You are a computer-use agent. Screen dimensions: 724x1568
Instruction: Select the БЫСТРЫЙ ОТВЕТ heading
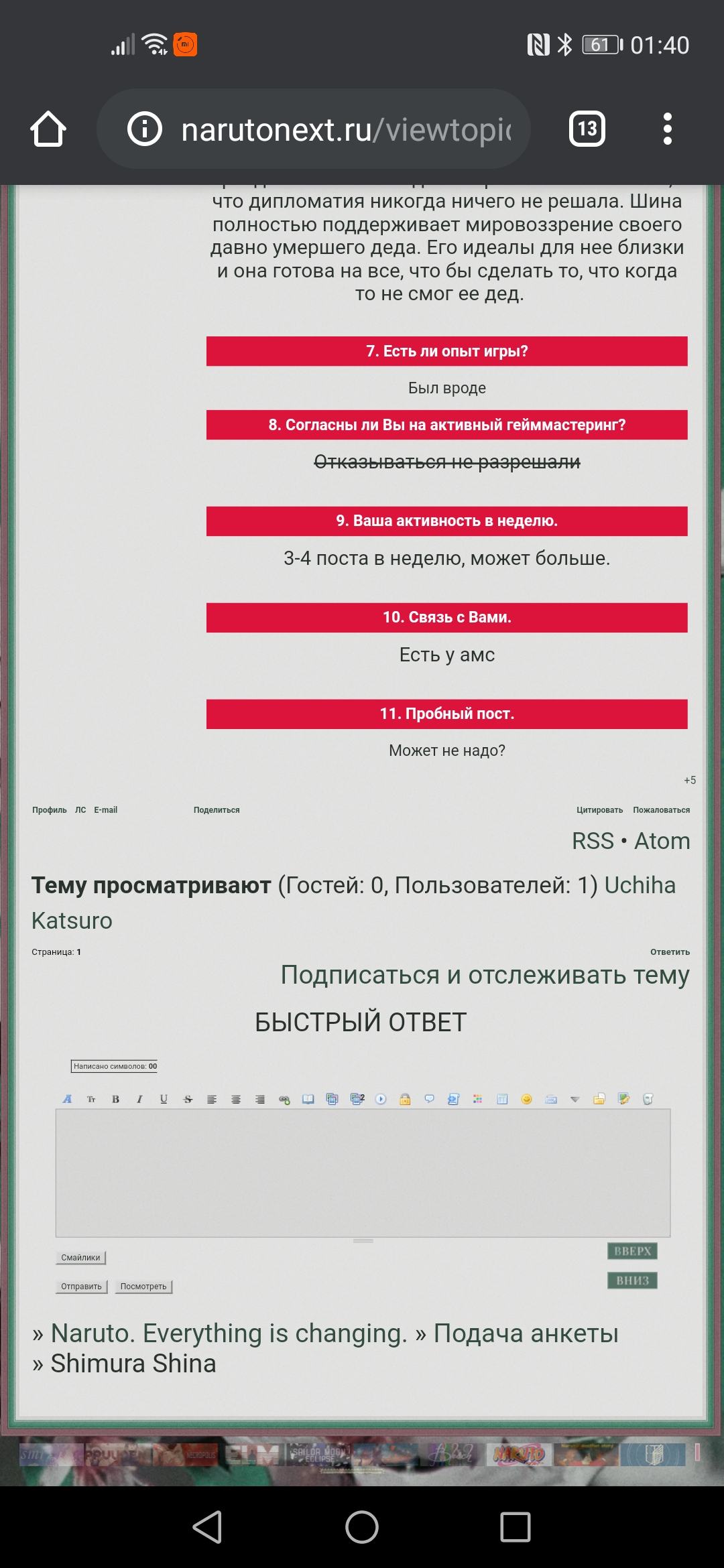(x=361, y=1023)
